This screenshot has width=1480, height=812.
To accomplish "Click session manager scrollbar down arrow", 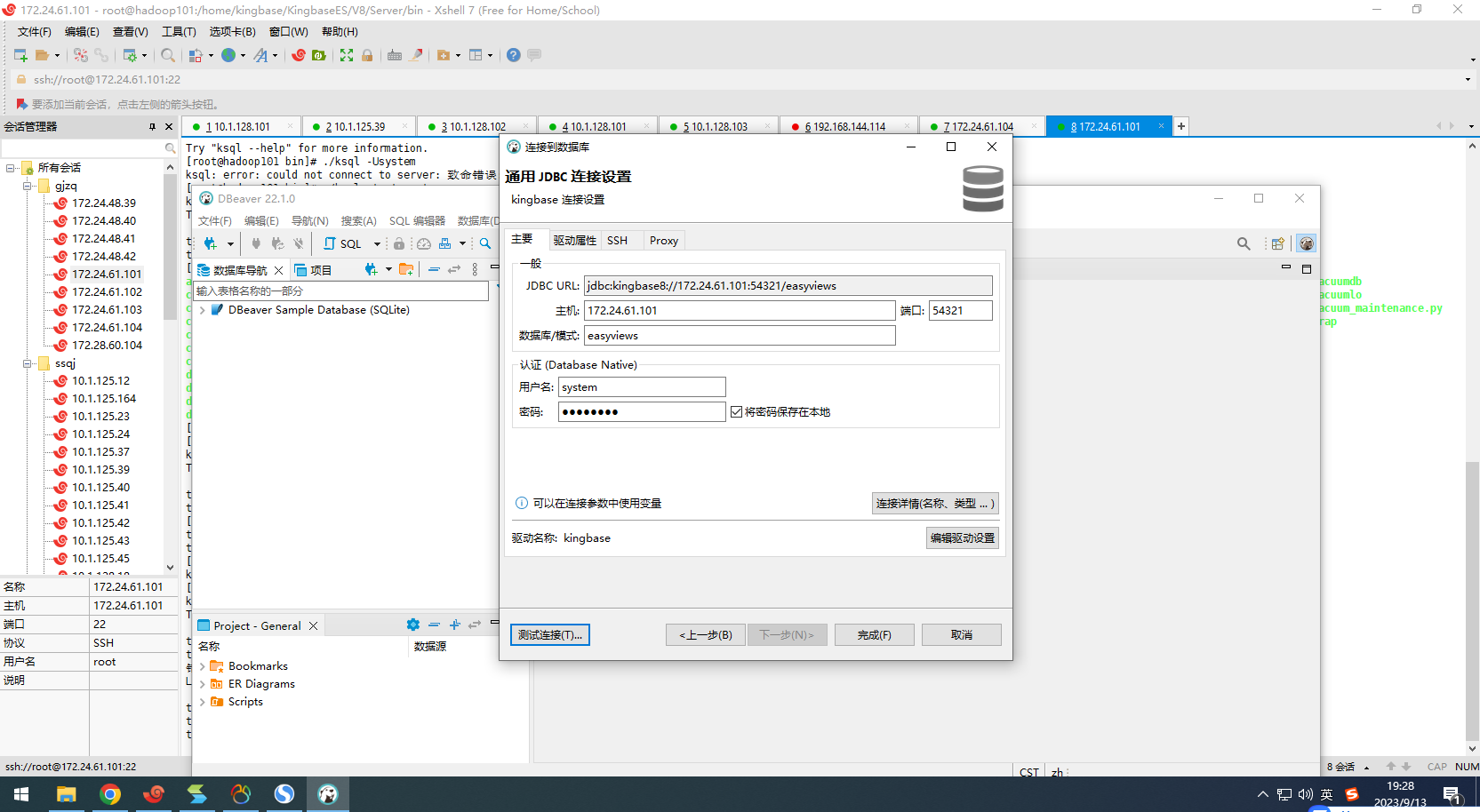I will pyautogui.click(x=170, y=567).
